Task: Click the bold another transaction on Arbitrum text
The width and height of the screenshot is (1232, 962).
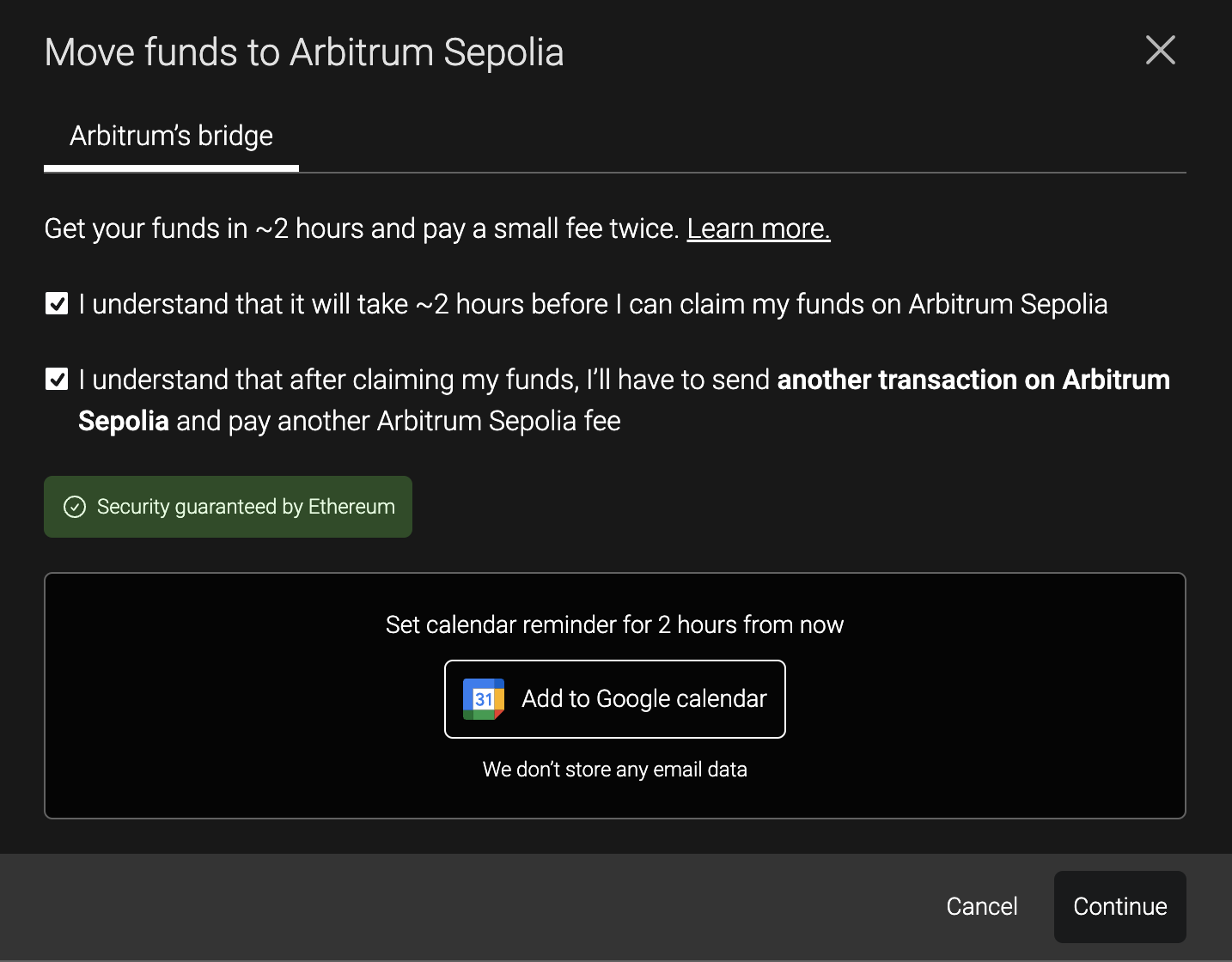Action: click(x=973, y=380)
